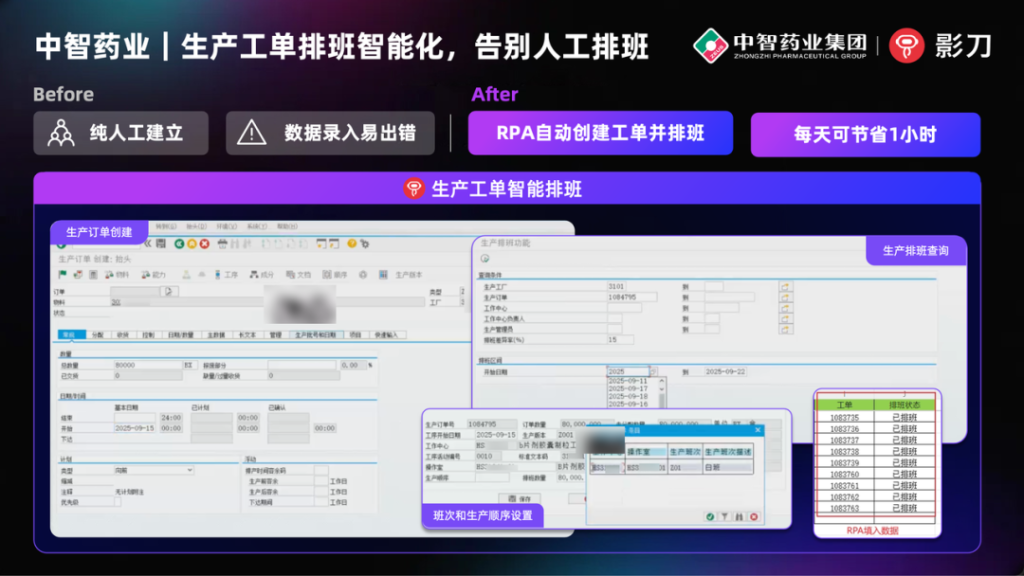Open the 系统 menu in the menu bar
This screenshot has width=1024, height=576.
coord(256,226)
